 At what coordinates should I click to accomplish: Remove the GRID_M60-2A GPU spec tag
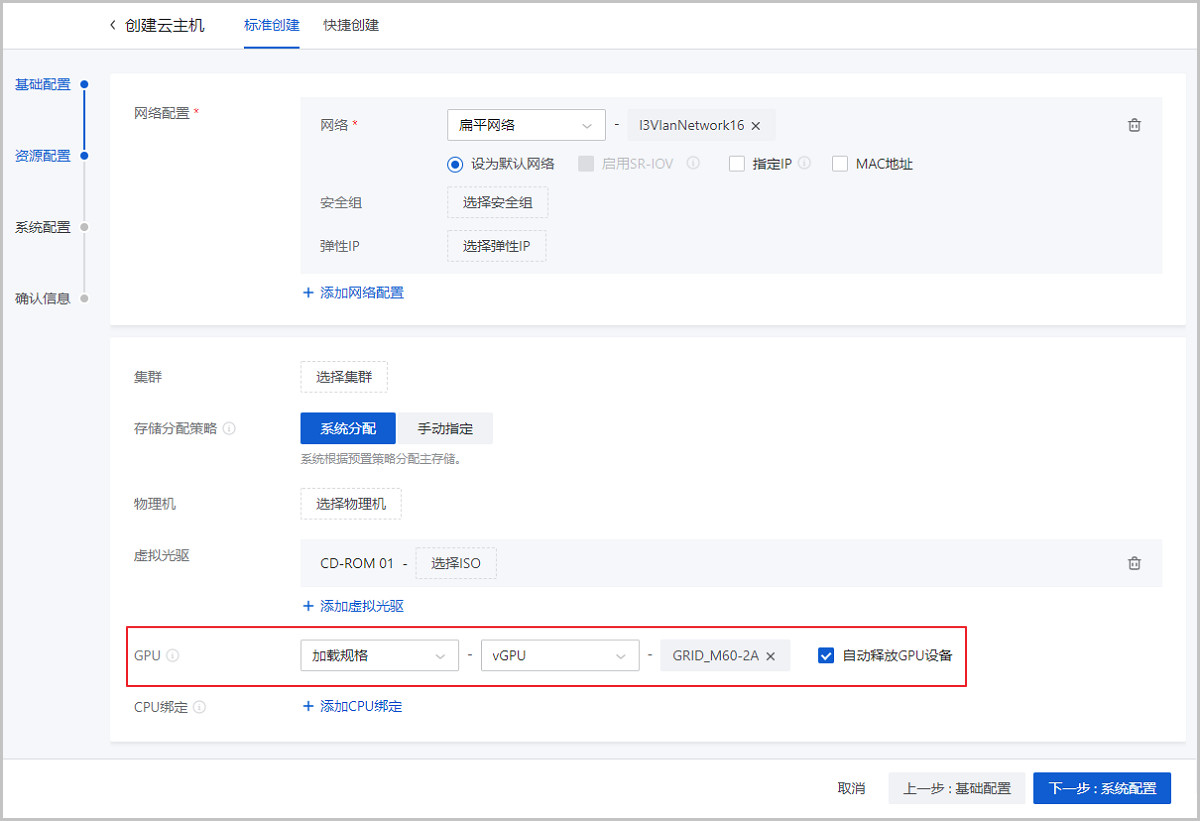tap(771, 656)
